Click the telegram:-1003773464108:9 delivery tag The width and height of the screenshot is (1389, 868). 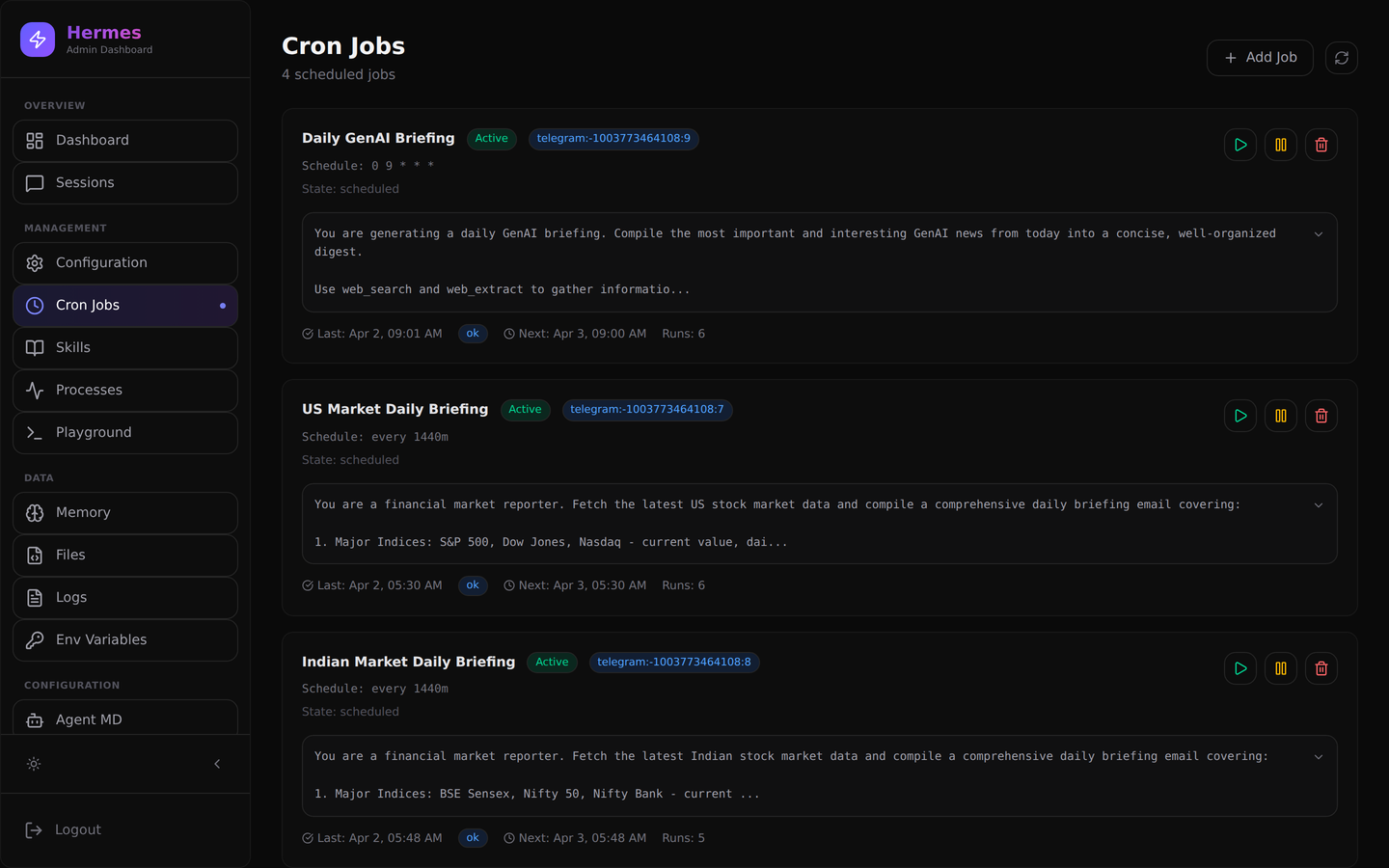[613, 139]
